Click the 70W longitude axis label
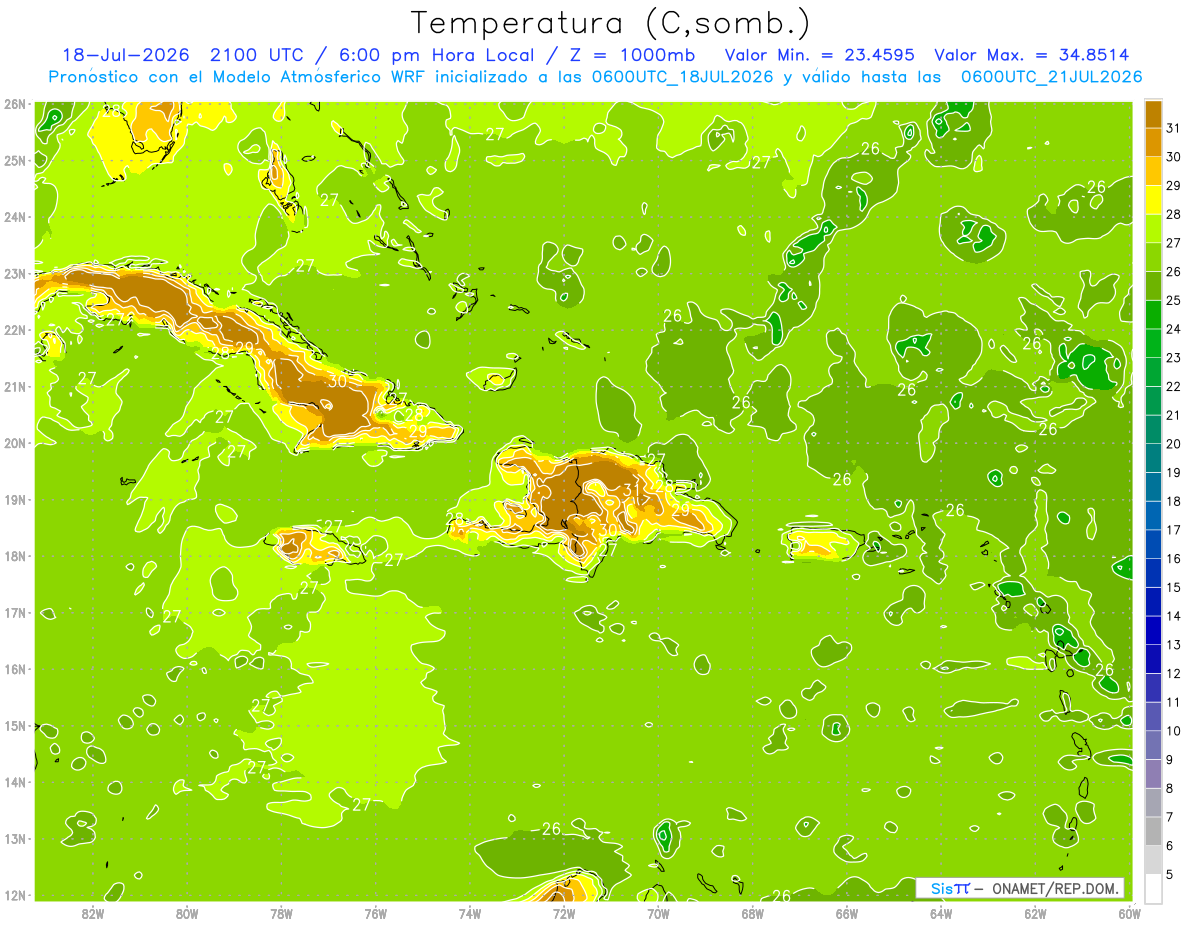The image size is (1200, 927). pyautogui.click(x=658, y=914)
